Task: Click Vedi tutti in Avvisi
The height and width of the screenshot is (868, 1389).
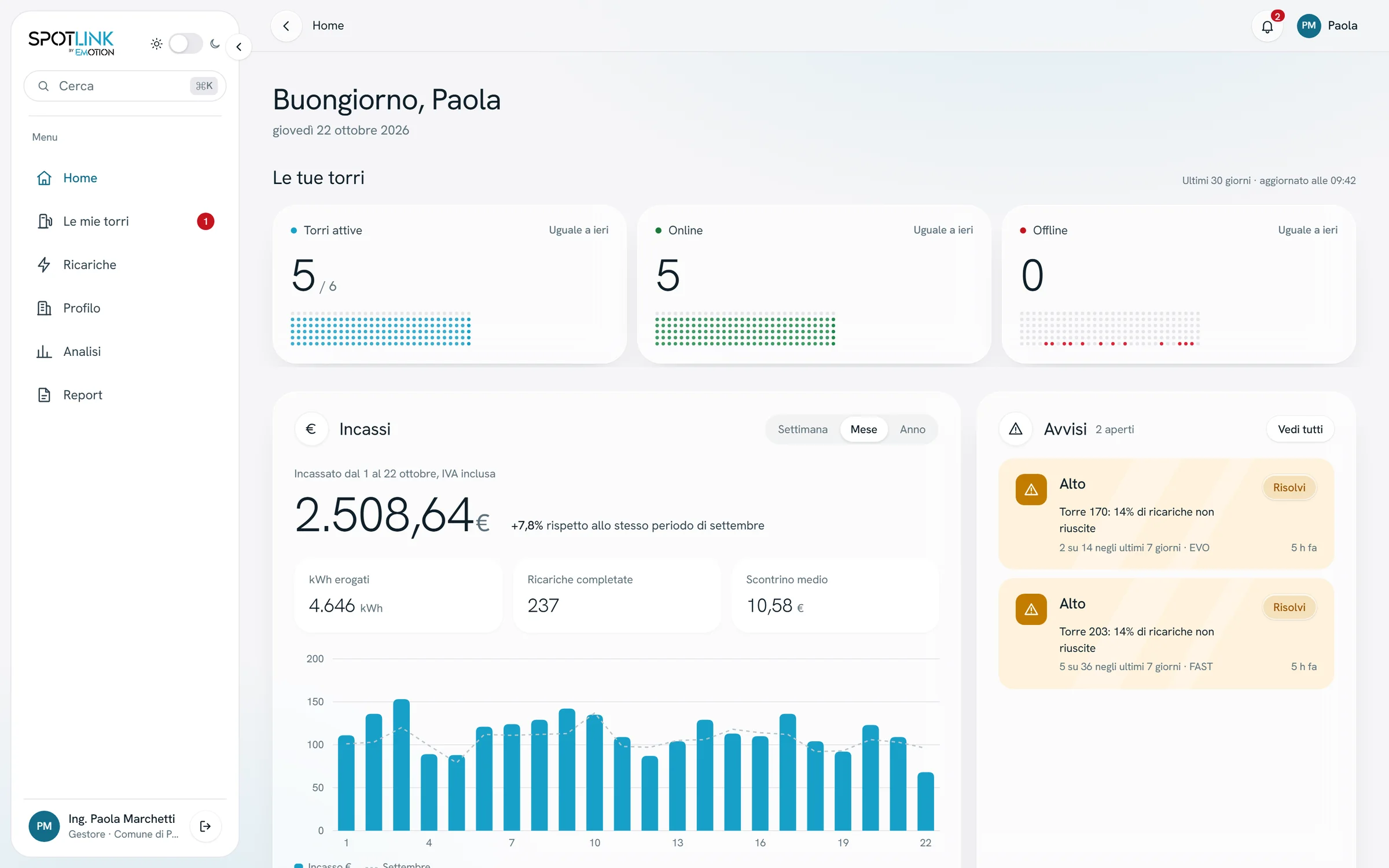Action: point(1300,429)
